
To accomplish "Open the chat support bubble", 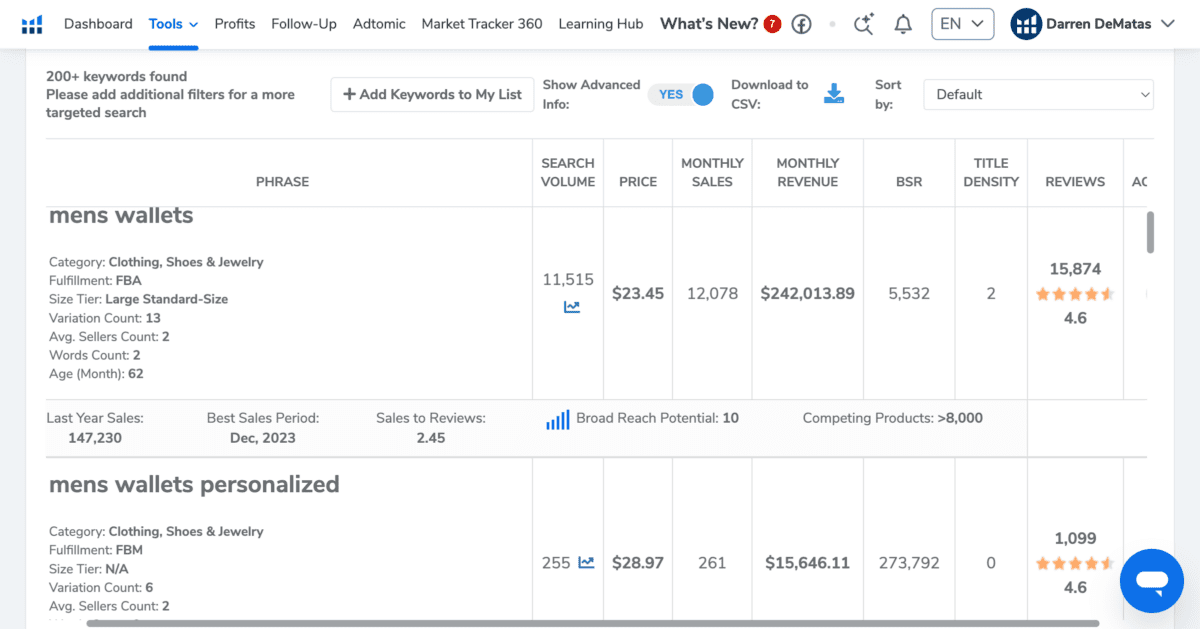I will pos(1152,580).
